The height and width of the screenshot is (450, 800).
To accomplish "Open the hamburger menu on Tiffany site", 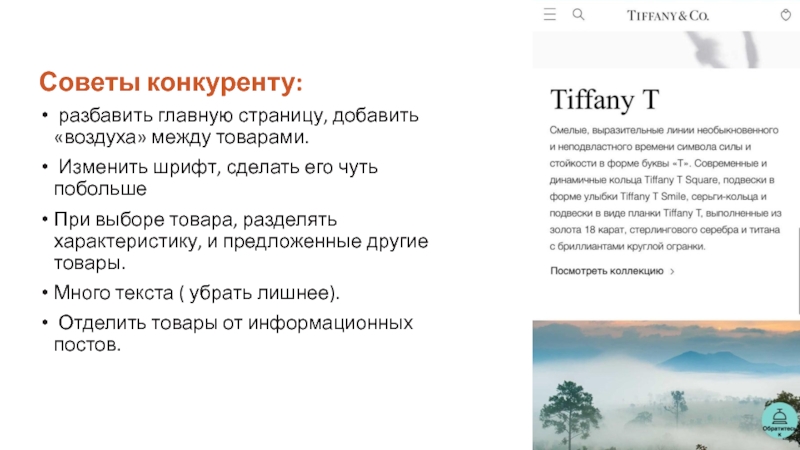I will (x=549, y=15).
